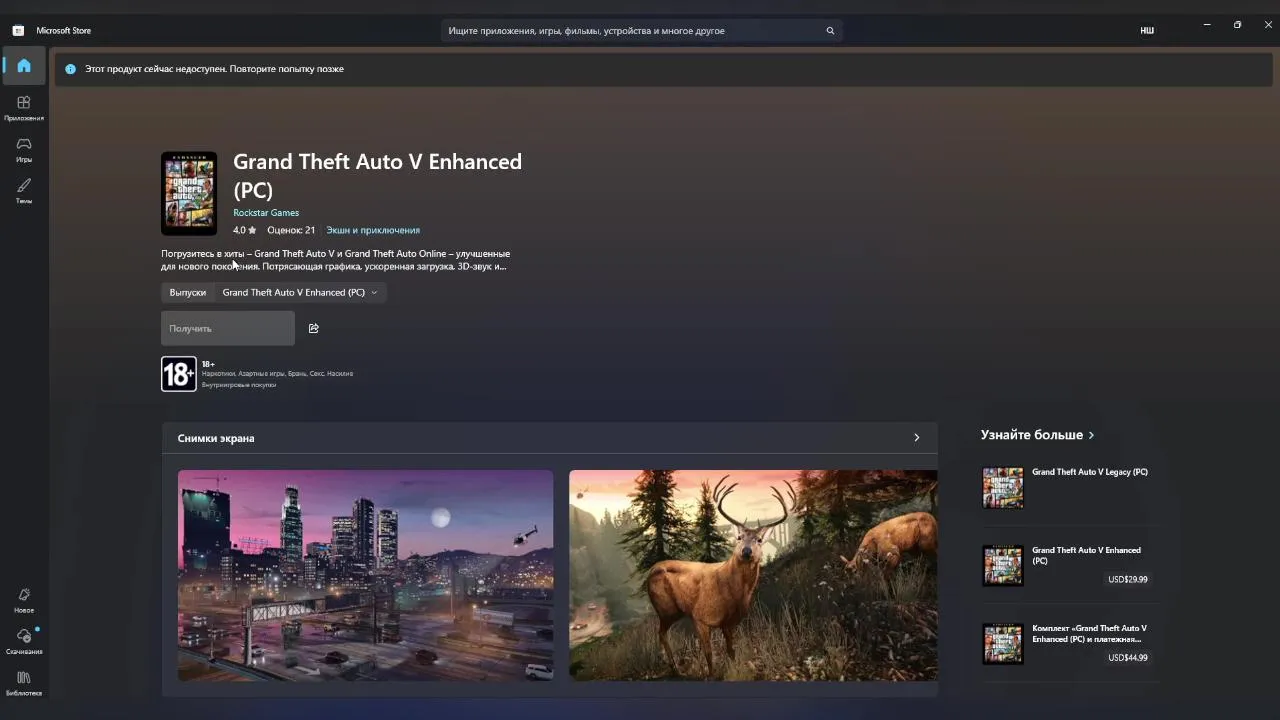Open Grand Theft Auto V Legacy (PC) item
This screenshot has width=1280, height=720.
(1071, 488)
